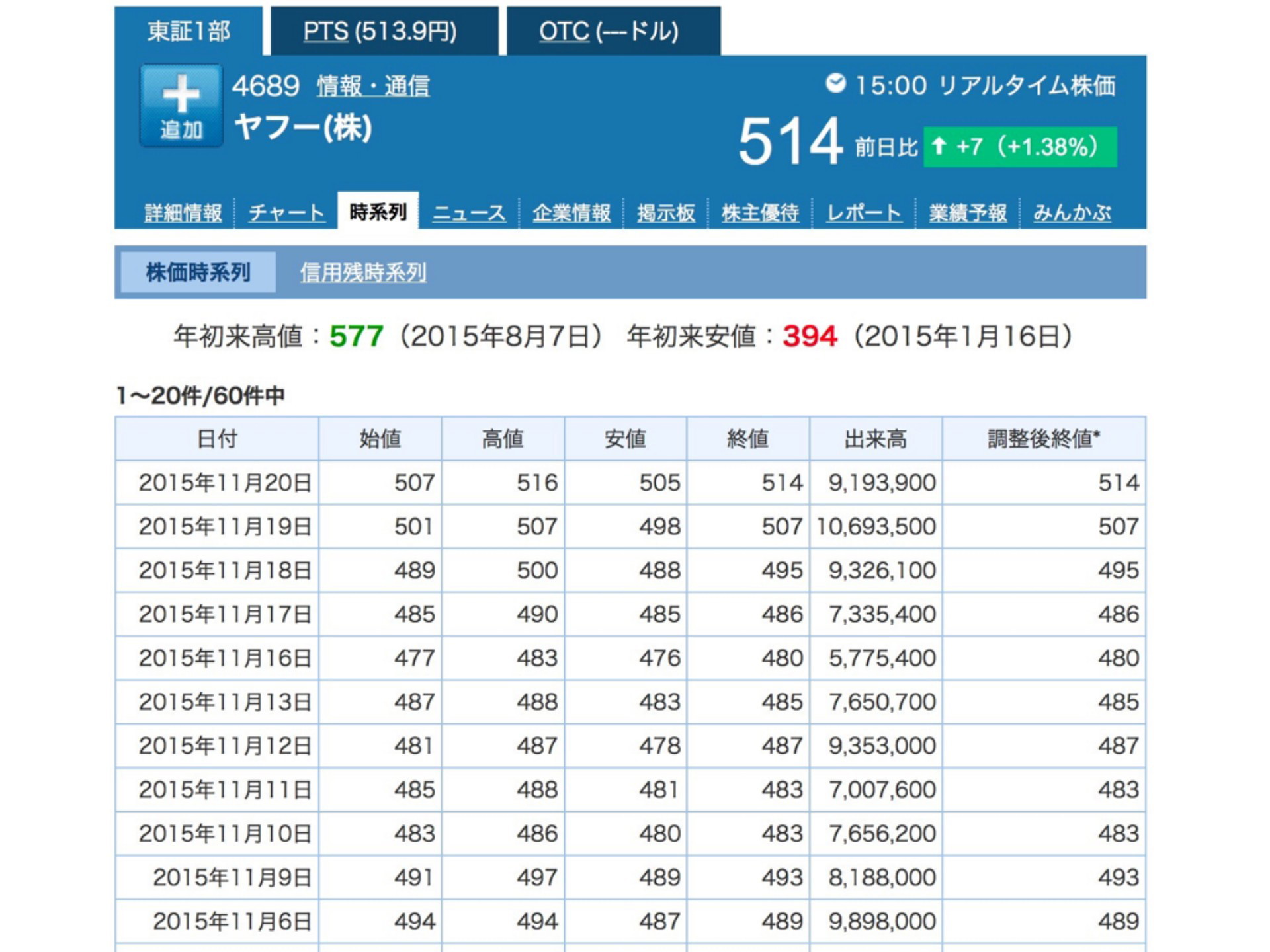Viewport: 1270px width, 952px height.
Task: Open the 情報・通信 sector link
Action: pyautogui.click(x=374, y=86)
